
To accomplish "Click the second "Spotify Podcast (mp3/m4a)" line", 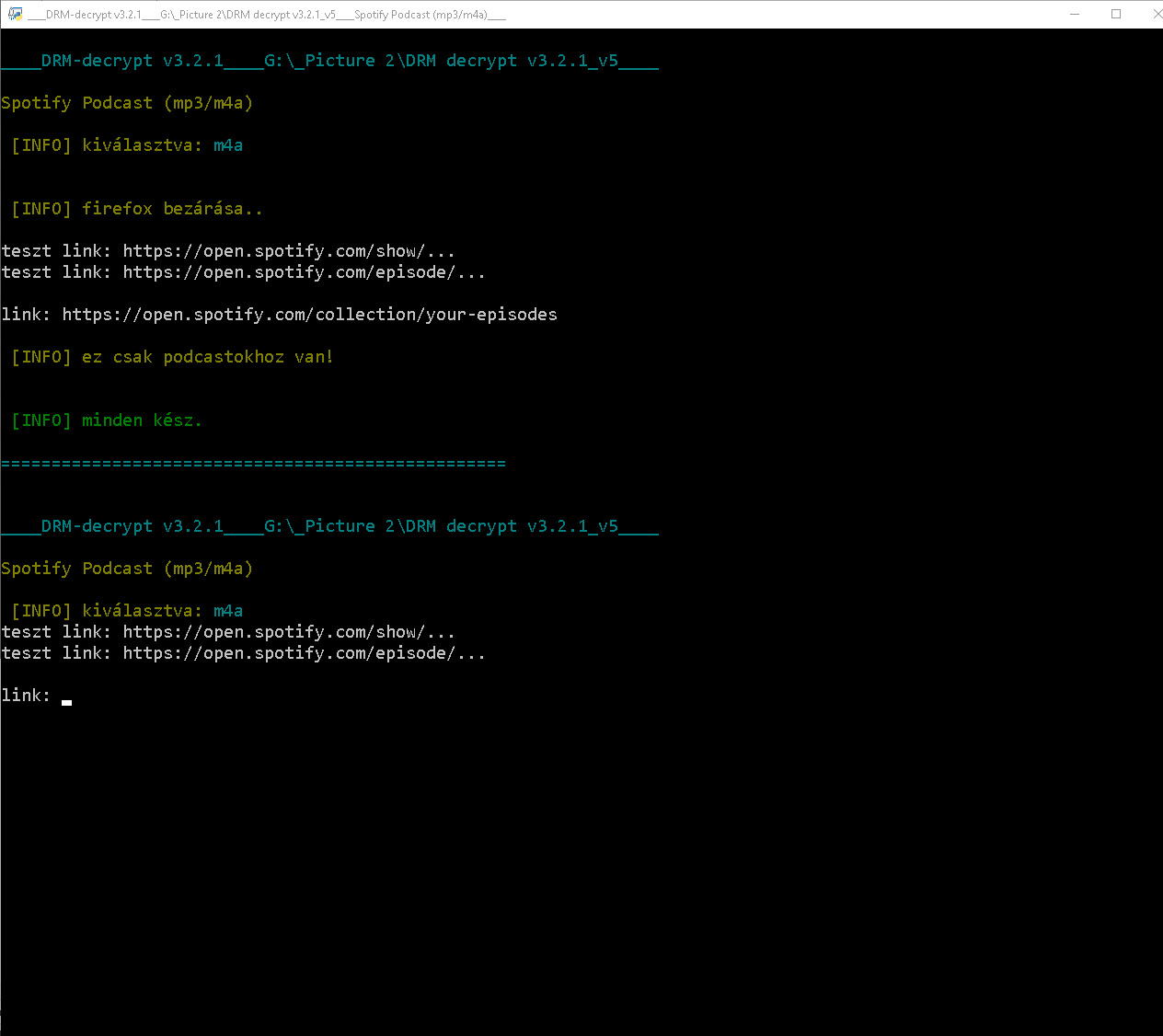I will (x=127, y=569).
